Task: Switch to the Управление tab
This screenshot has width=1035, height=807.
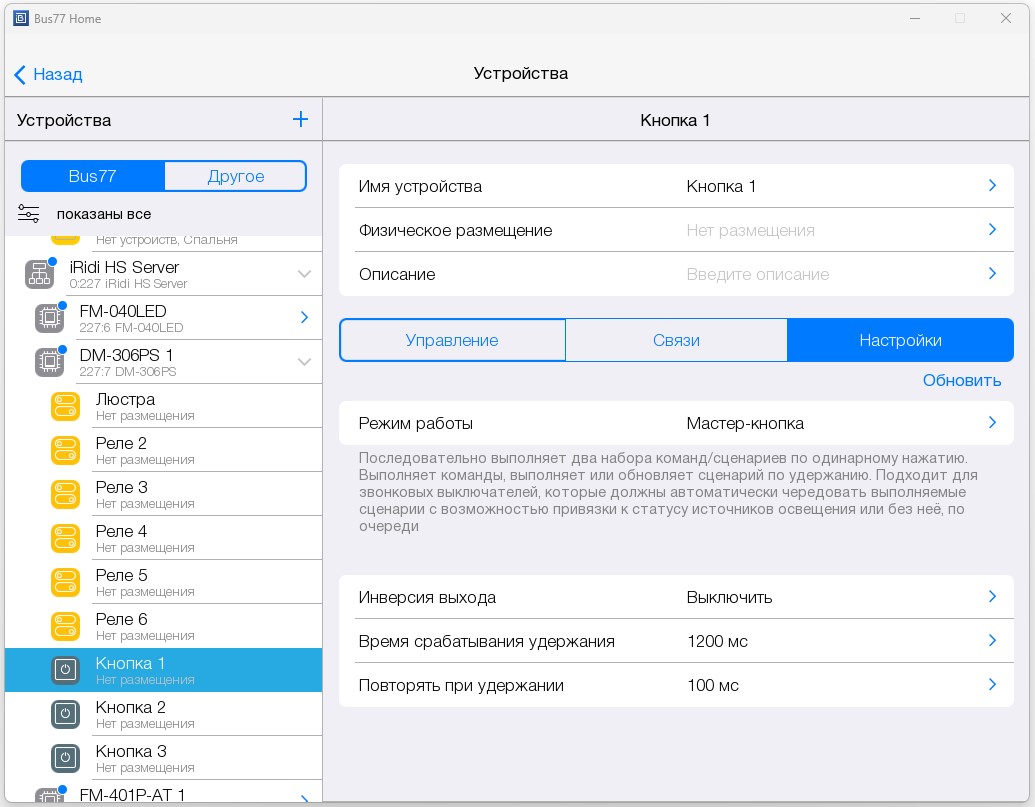Action: pyautogui.click(x=452, y=340)
